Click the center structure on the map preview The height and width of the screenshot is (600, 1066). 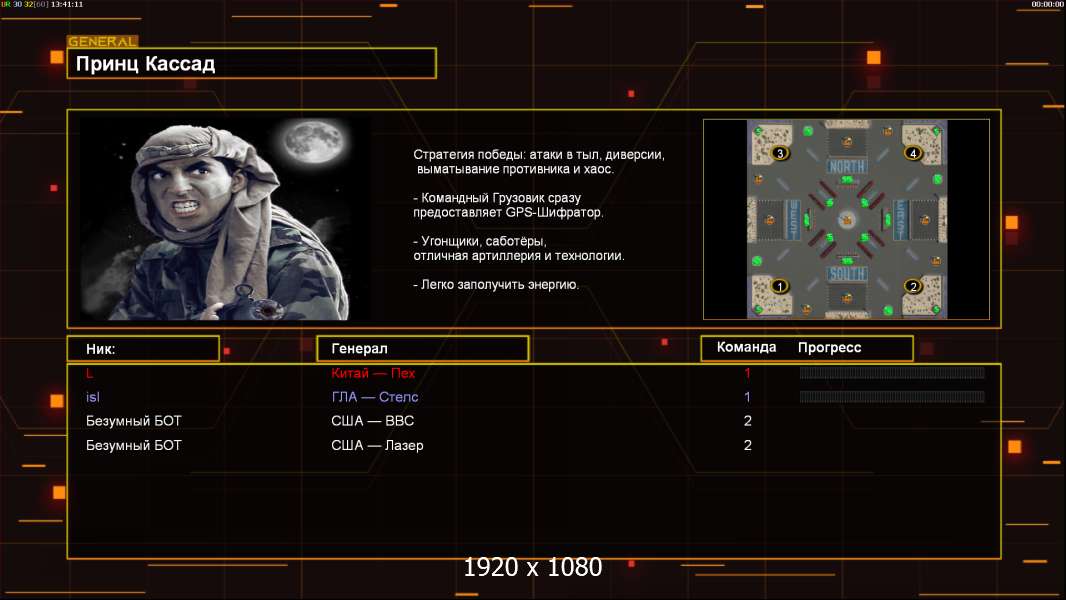[x=847, y=219]
